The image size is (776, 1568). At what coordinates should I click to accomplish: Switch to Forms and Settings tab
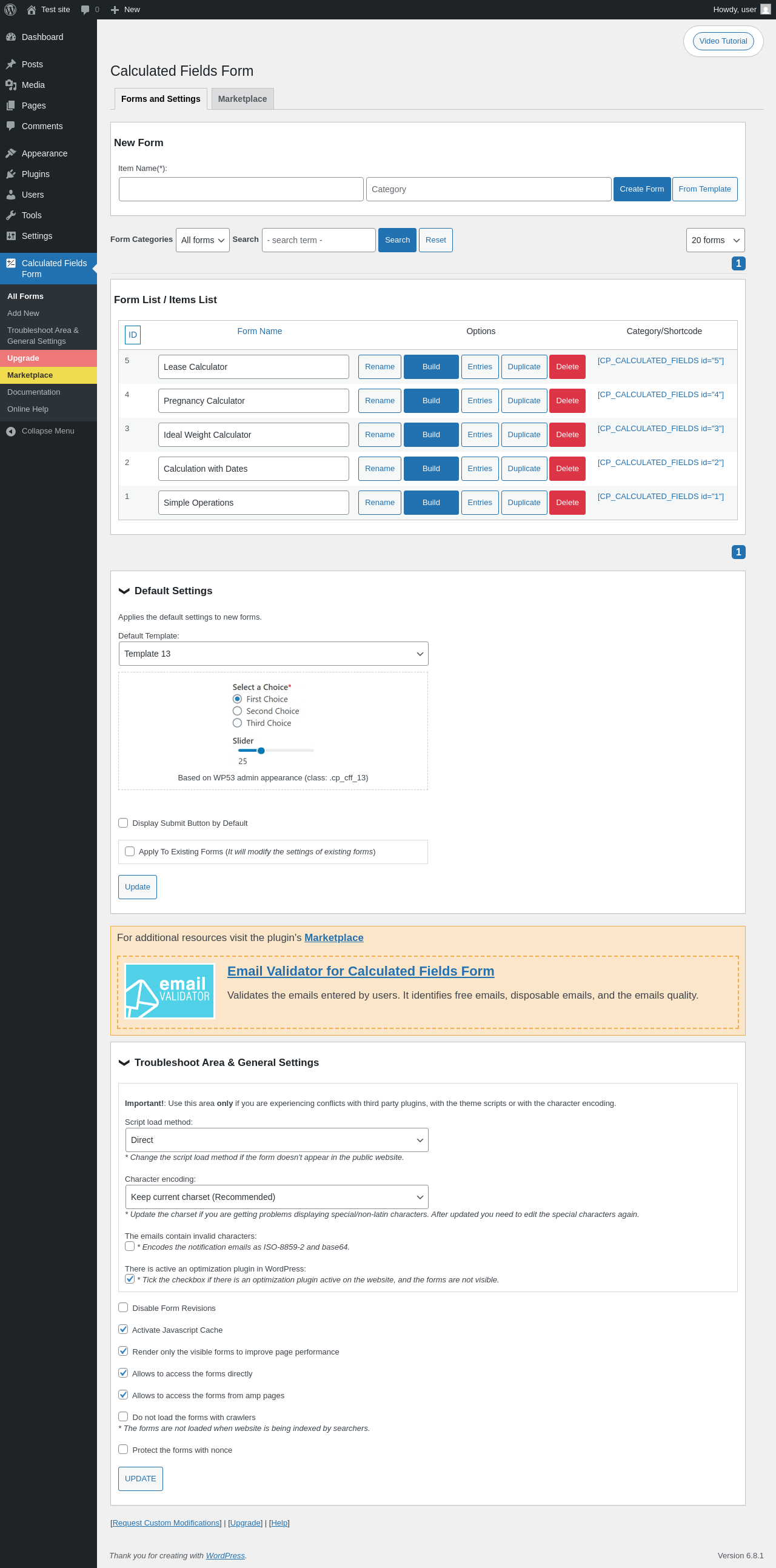click(161, 99)
